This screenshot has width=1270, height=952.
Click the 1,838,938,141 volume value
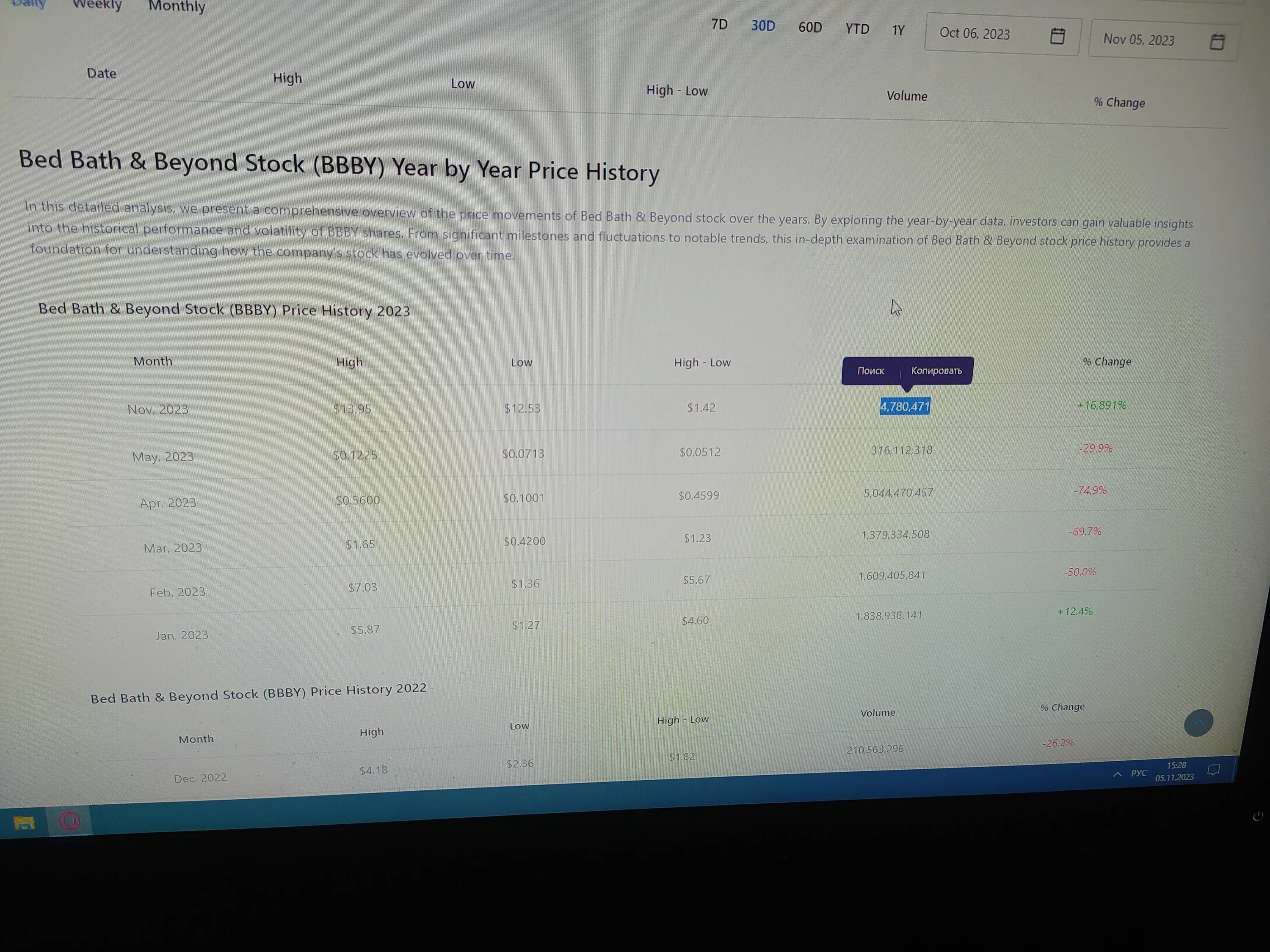coord(889,616)
